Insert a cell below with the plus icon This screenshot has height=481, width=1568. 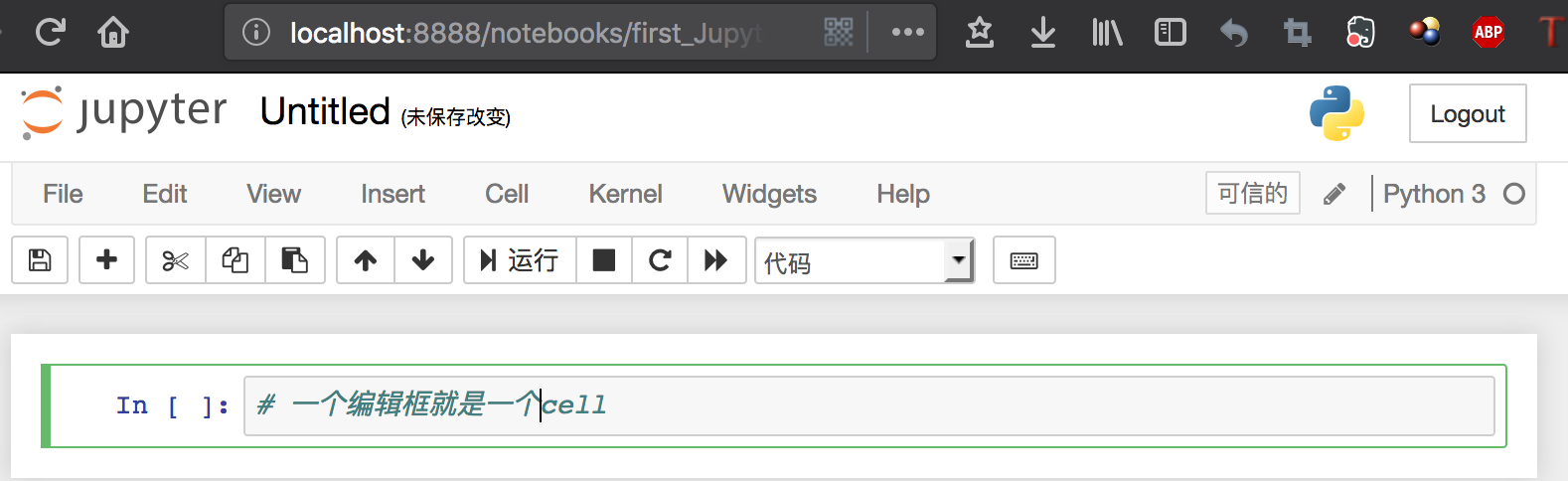106,260
